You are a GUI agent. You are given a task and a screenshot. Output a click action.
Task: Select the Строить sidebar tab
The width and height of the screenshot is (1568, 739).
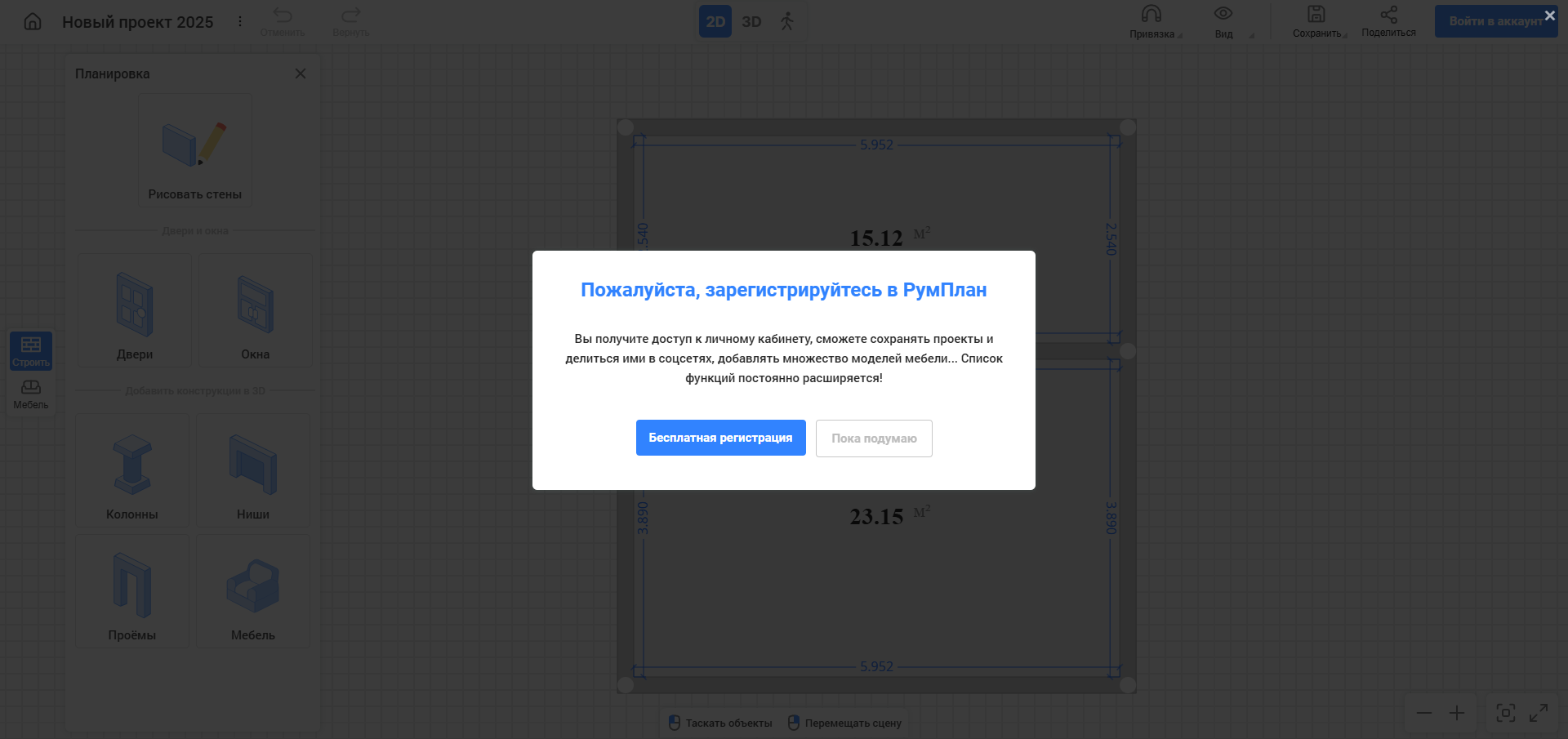tap(31, 351)
